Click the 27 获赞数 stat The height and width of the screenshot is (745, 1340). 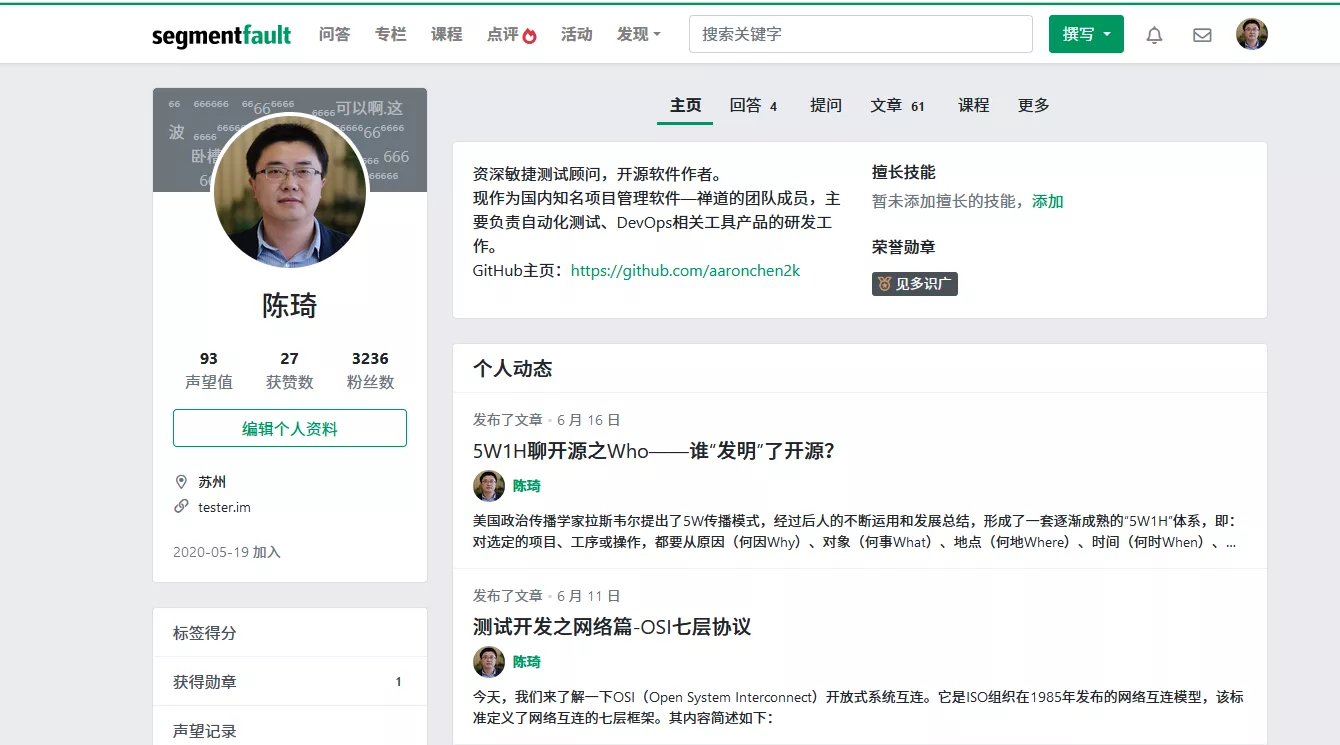pos(289,370)
